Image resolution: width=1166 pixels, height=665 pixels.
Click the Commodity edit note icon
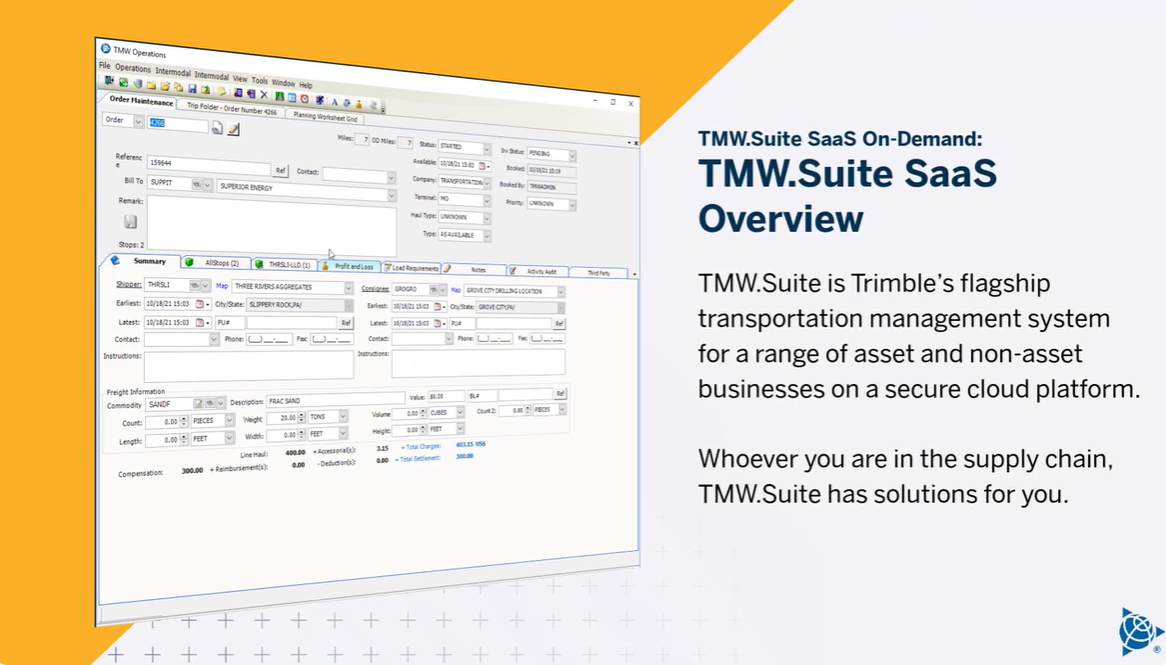(199, 403)
